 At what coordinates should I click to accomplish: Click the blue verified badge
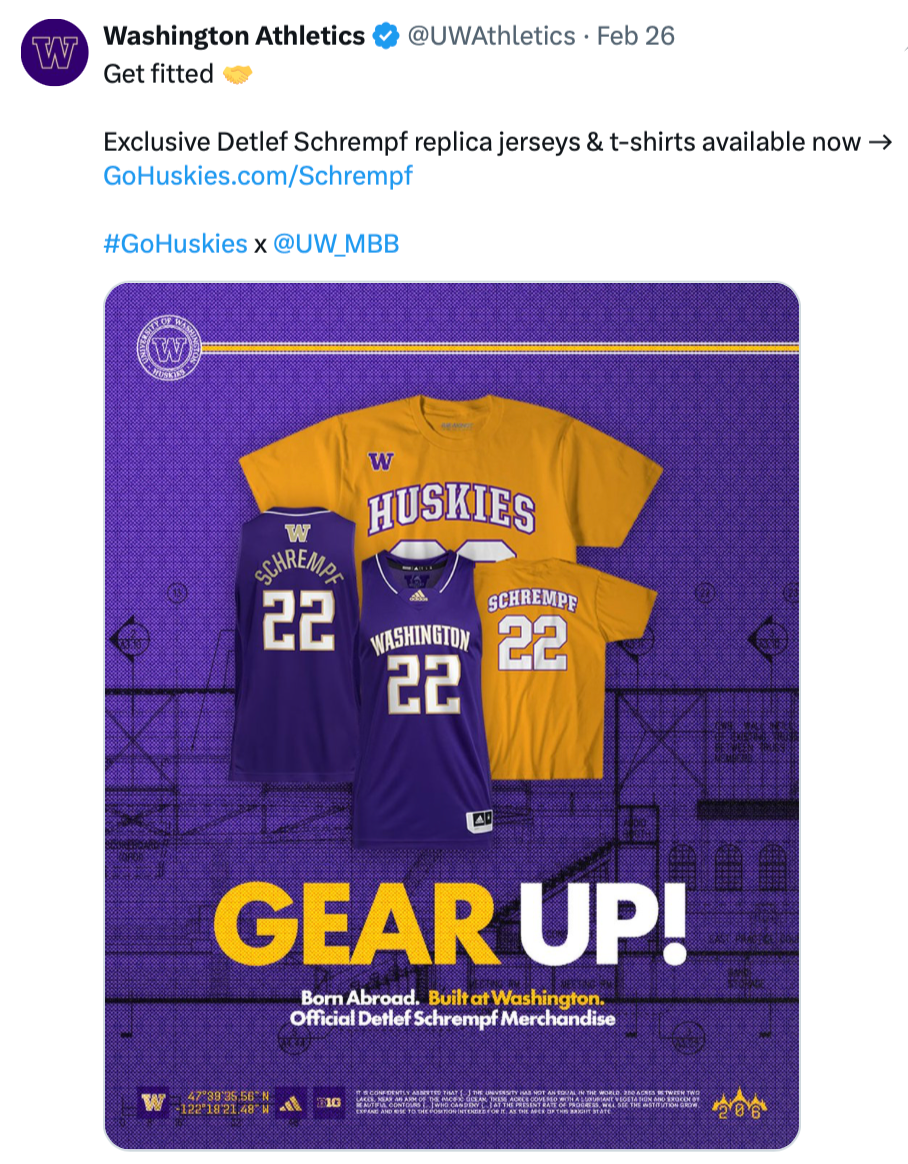tap(385, 37)
